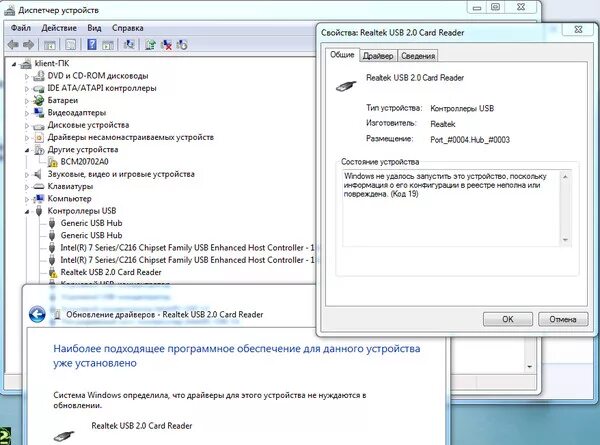Open the Файл menu

point(21,28)
